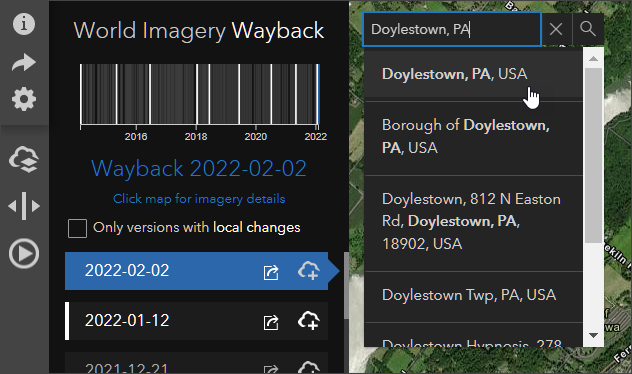632x374 pixels.
Task: Clear the search box with the X
Action: [x=556, y=29]
